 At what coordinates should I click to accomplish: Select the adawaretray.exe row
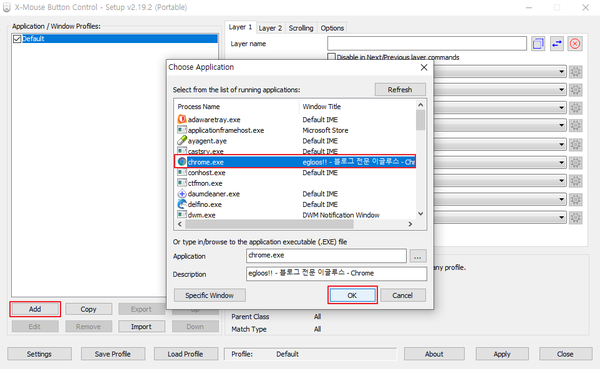(x=296, y=119)
